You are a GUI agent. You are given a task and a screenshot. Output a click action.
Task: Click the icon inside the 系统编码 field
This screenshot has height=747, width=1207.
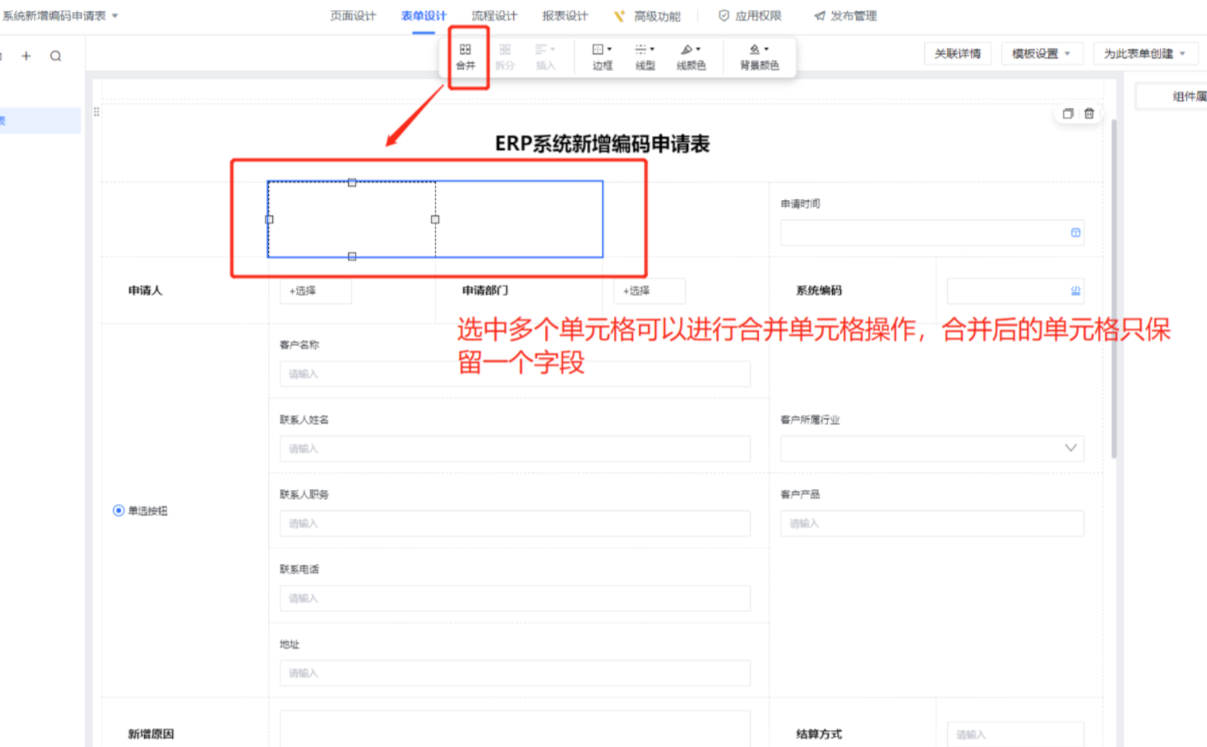click(x=1075, y=291)
